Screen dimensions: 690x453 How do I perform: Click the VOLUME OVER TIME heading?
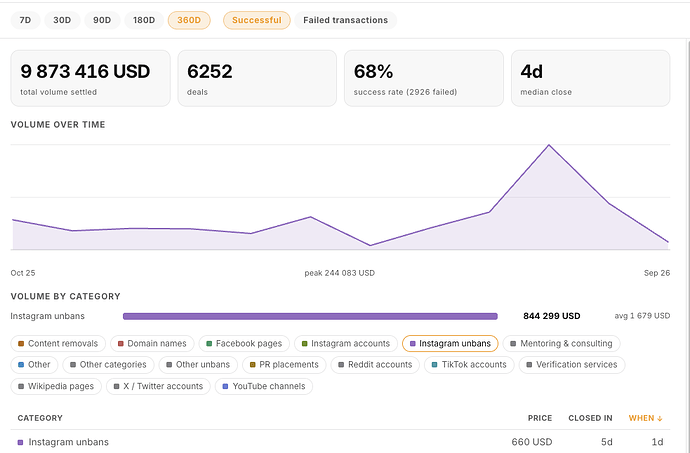click(x=58, y=125)
